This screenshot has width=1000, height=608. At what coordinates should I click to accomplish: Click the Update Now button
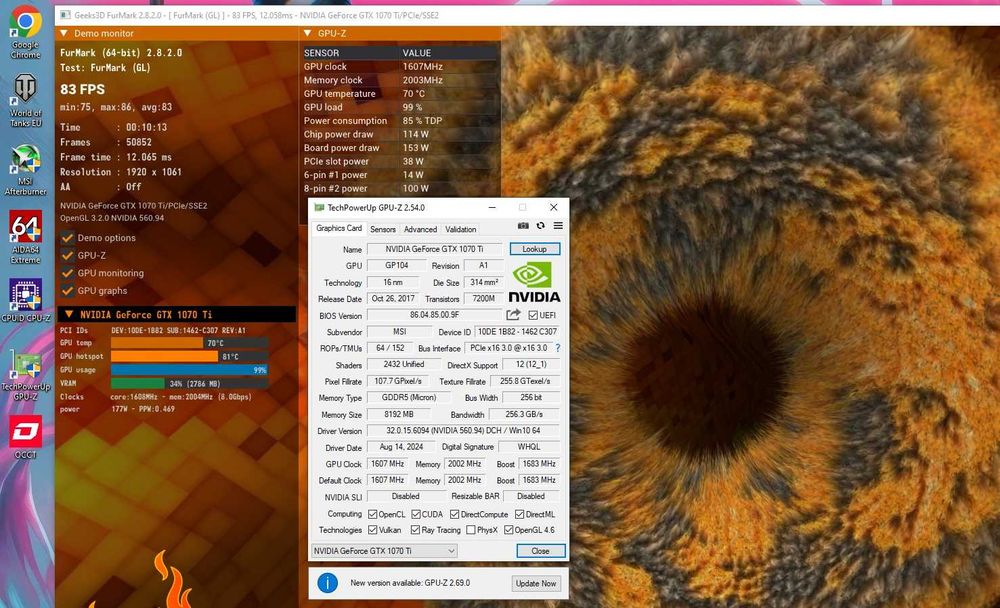(536, 583)
